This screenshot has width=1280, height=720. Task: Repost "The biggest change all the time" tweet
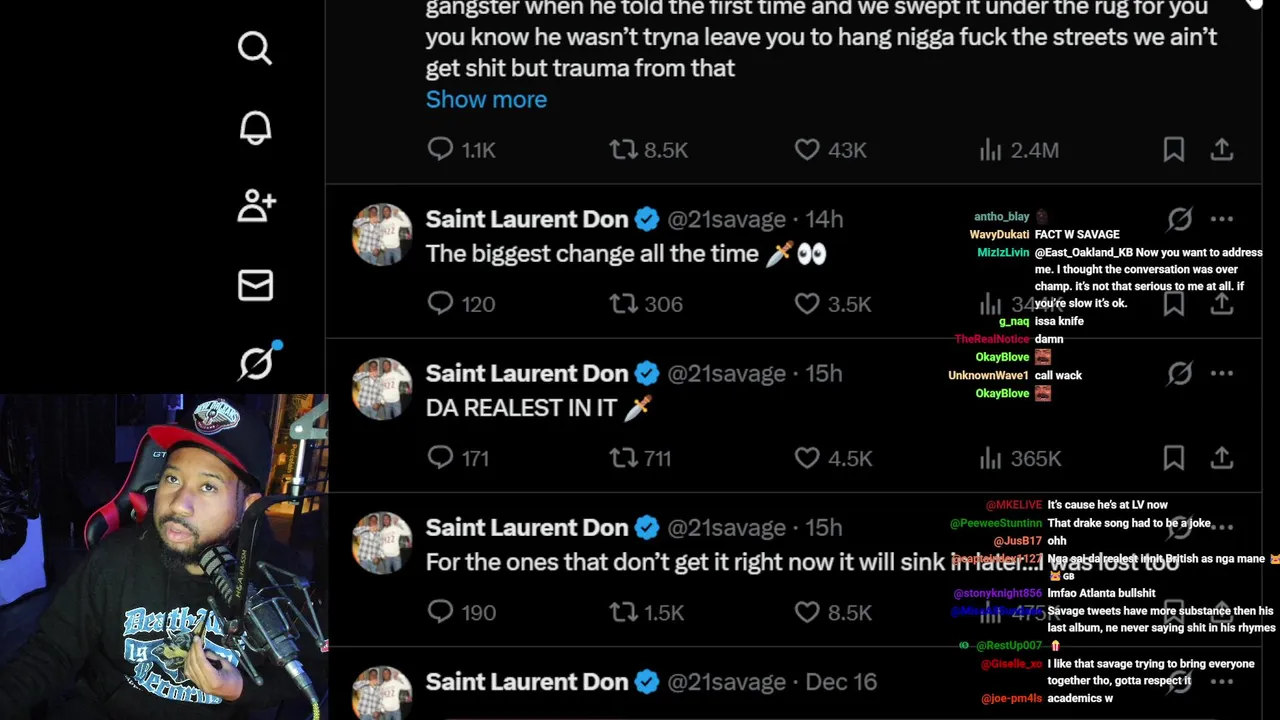623,304
